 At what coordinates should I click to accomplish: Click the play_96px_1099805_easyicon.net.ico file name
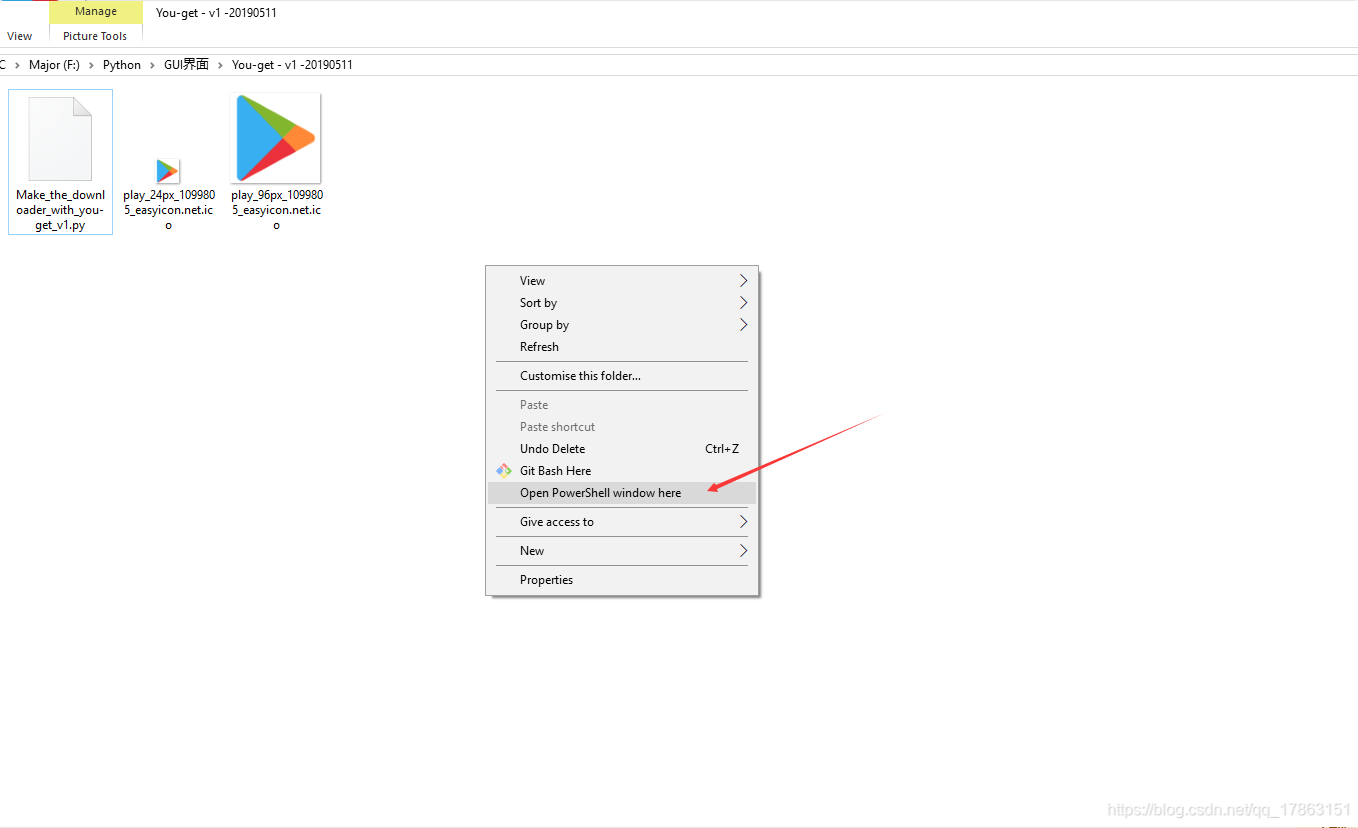pos(277,210)
